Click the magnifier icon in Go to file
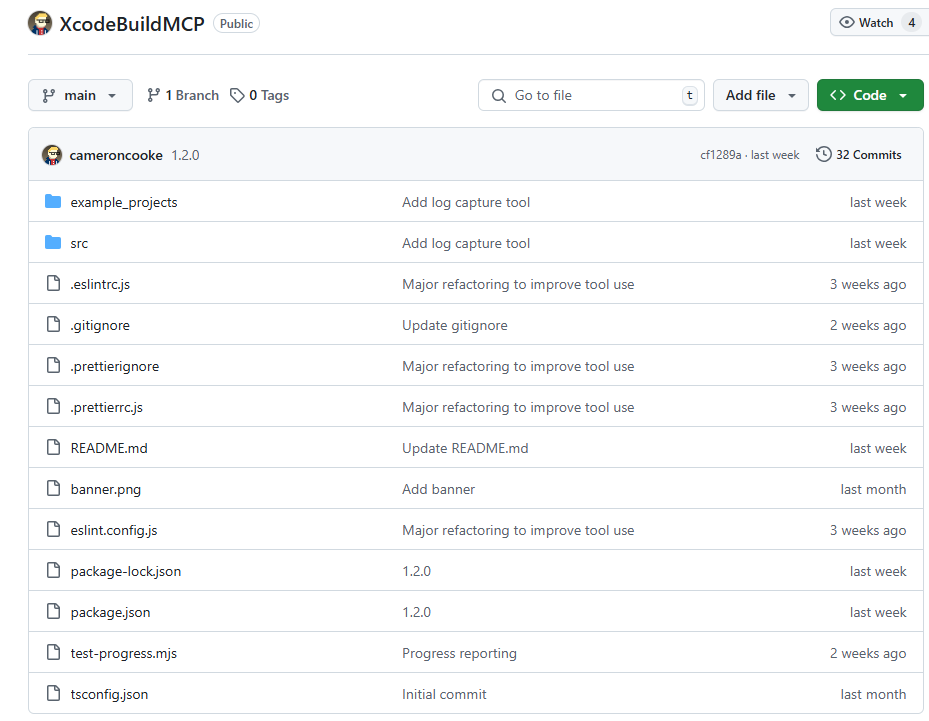The width and height of the screenshot is (929, 721). pos(499,95)
